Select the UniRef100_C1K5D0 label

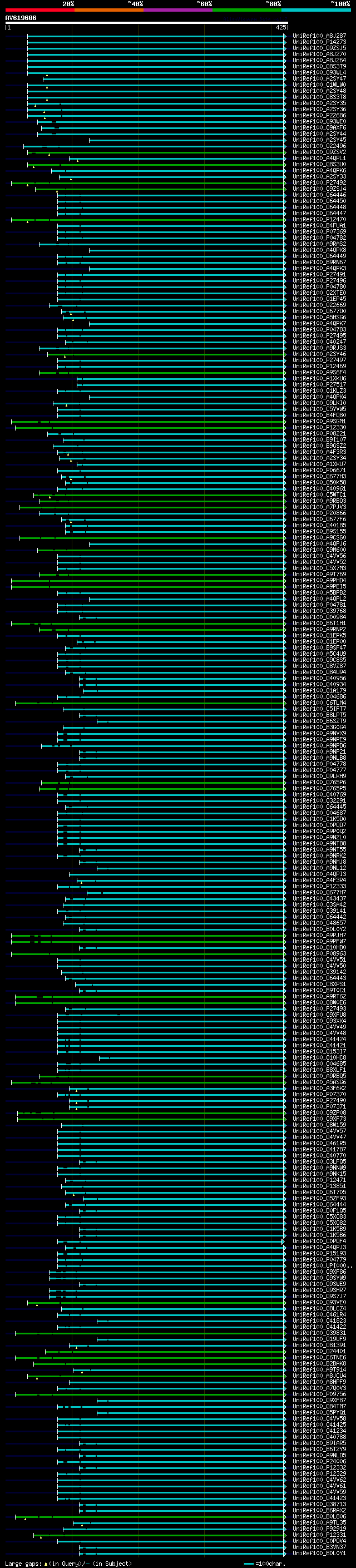click(319, 819)
